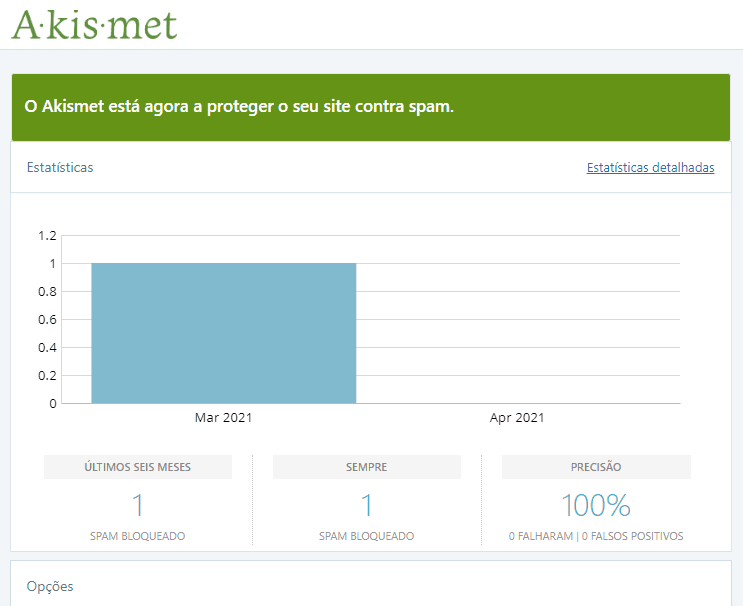Click the 0.6 y-axis label

tap(47, 320)
